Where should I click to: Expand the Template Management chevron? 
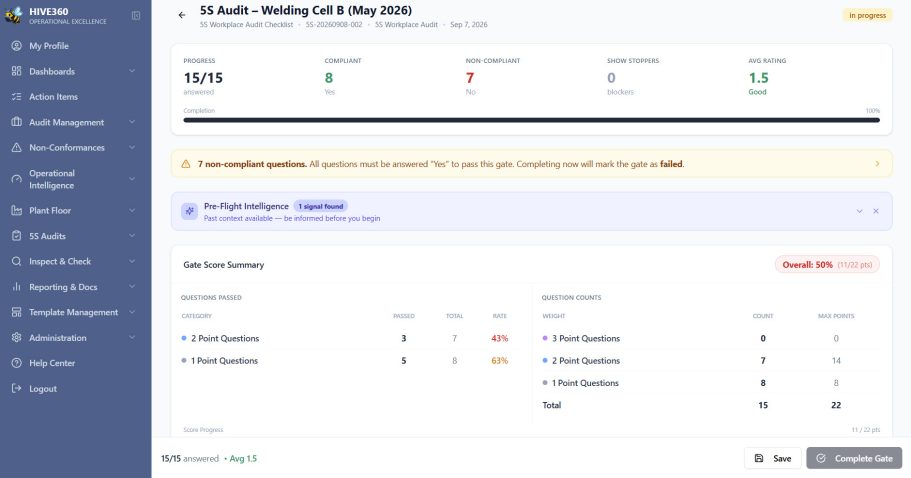pos(132,312)
